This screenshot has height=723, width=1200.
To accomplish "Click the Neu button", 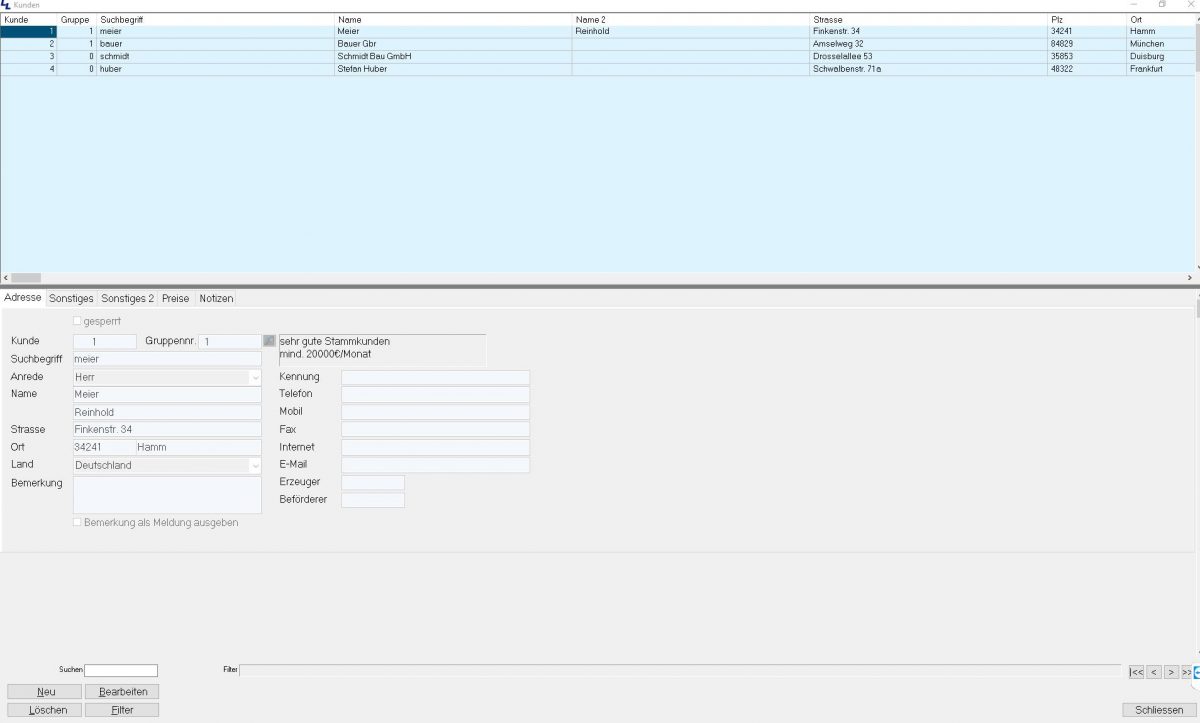I will (44, 691).
